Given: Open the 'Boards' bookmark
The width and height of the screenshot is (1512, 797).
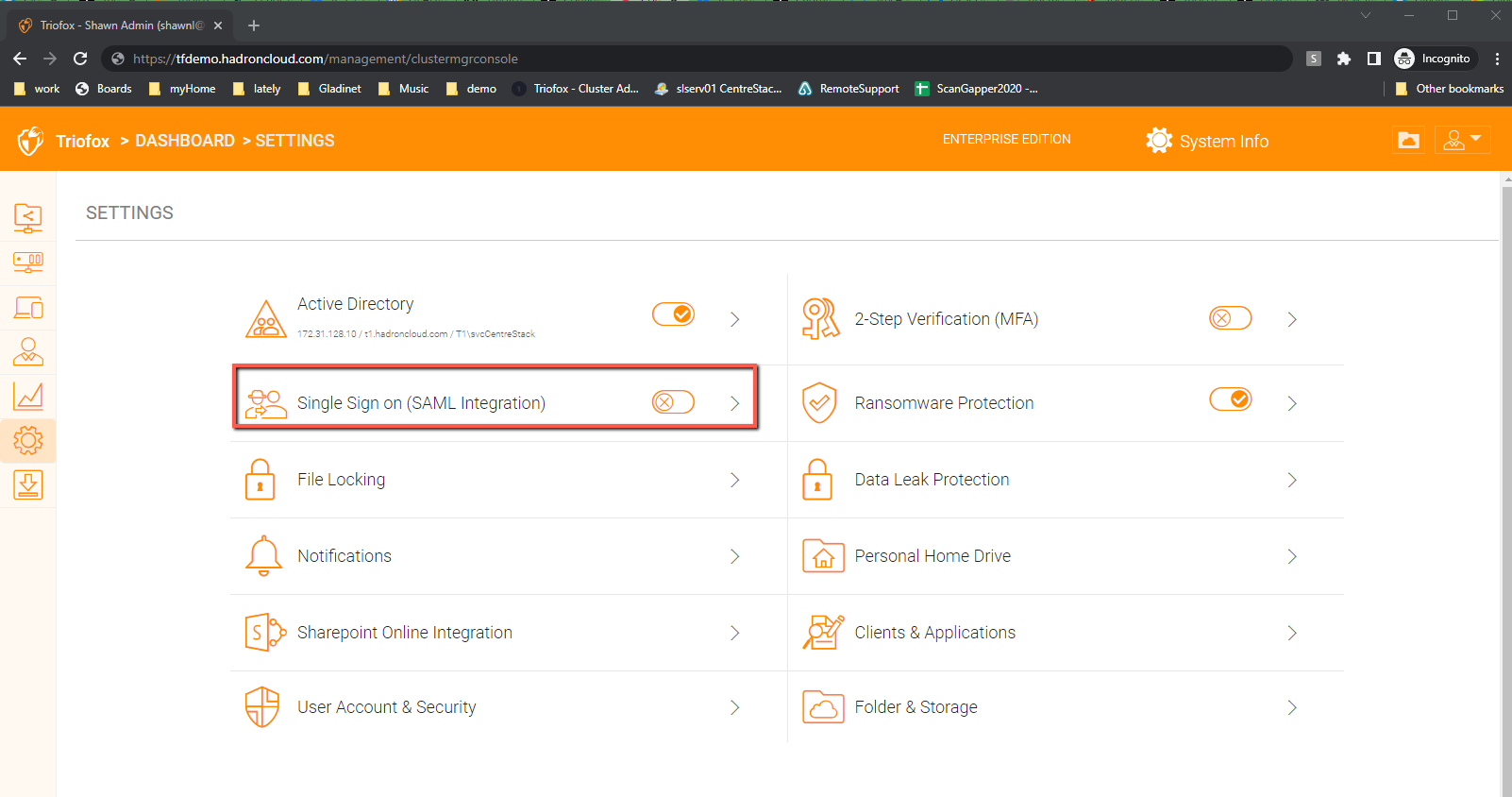Looking at the screenshot, I should [x=104, y=89].
